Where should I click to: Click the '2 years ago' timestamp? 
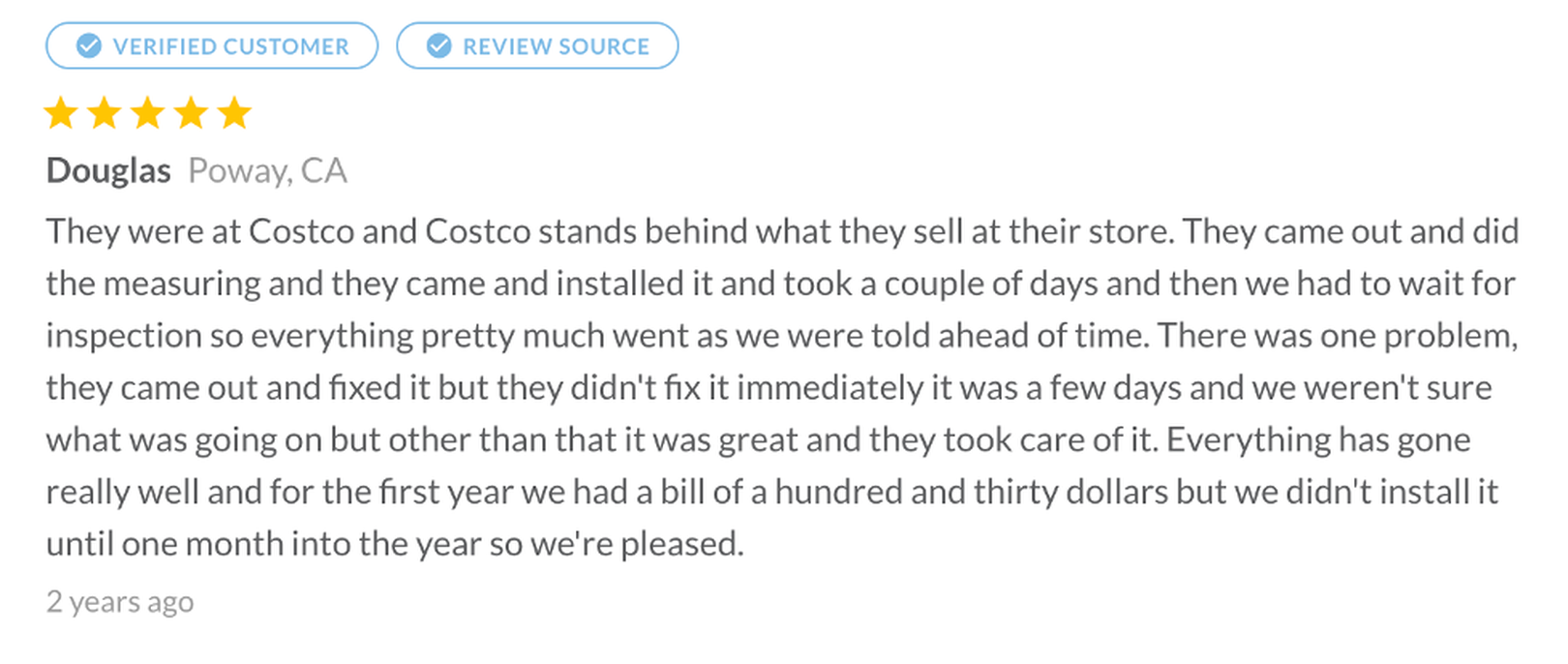tap(120, 602)
